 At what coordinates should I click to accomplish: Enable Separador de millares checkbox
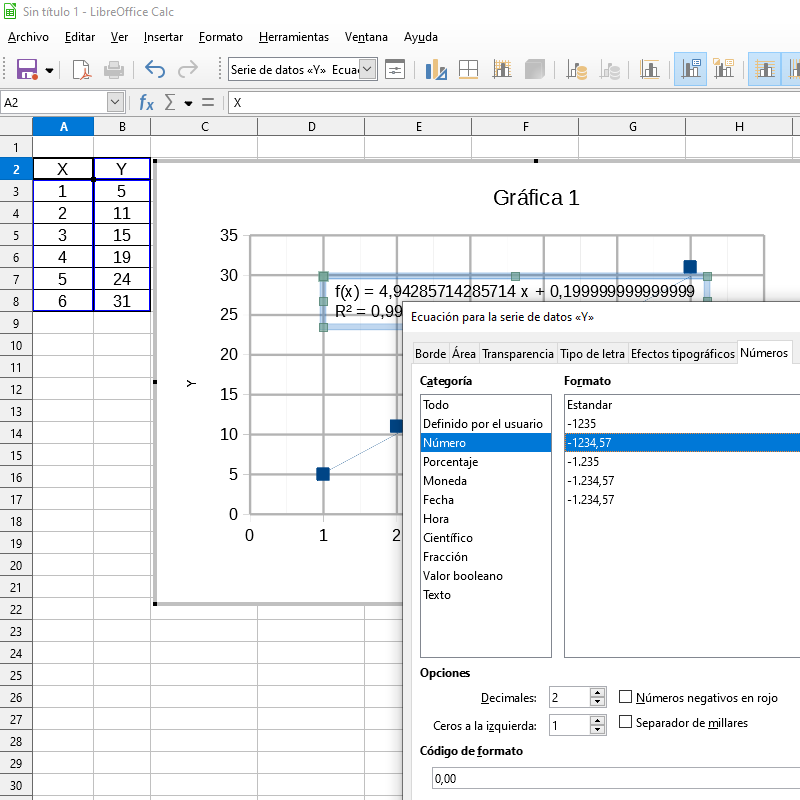(x=625, y=721)
